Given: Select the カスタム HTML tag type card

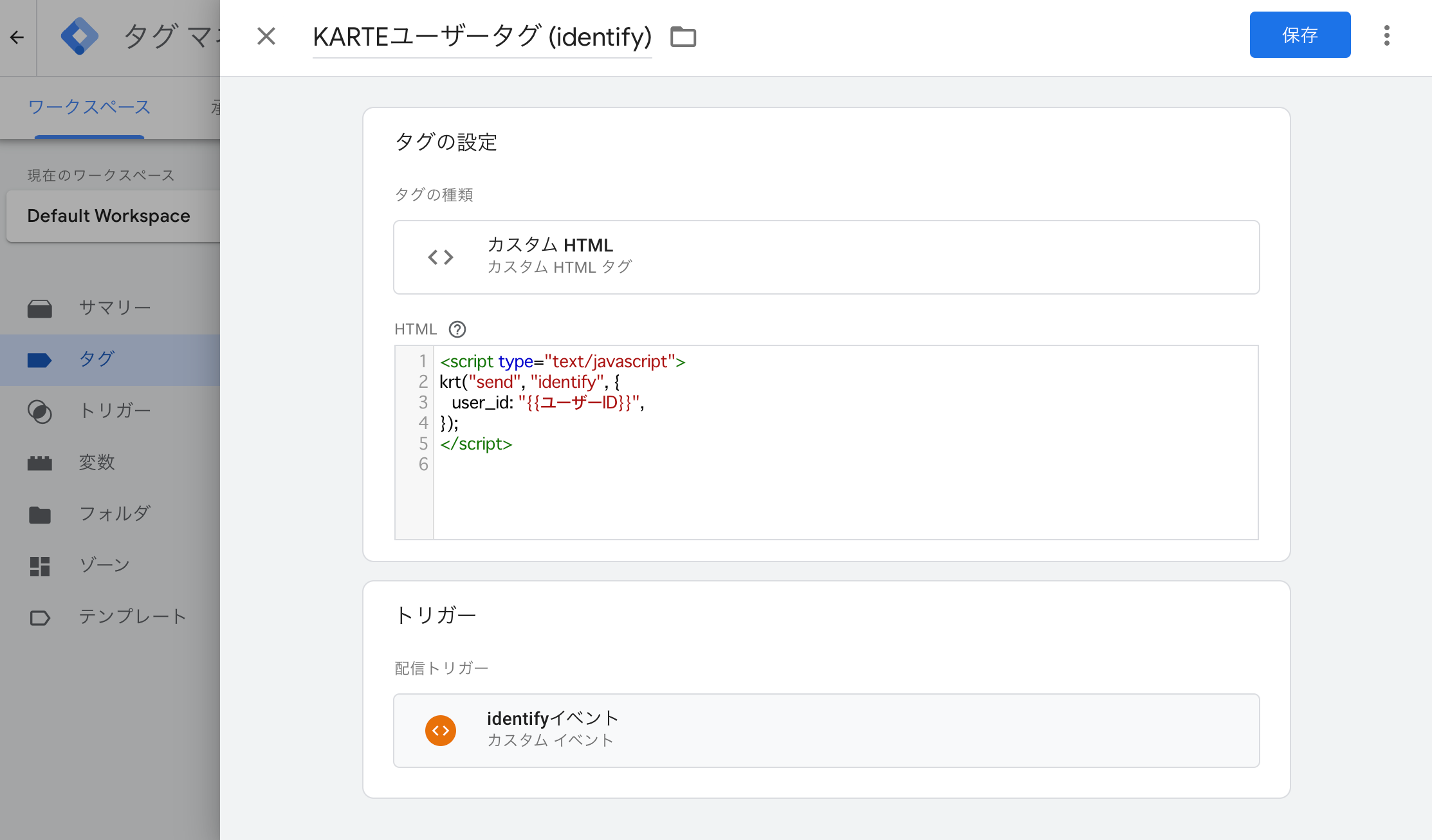Looking at the screenshot, I should coord(826,257).
